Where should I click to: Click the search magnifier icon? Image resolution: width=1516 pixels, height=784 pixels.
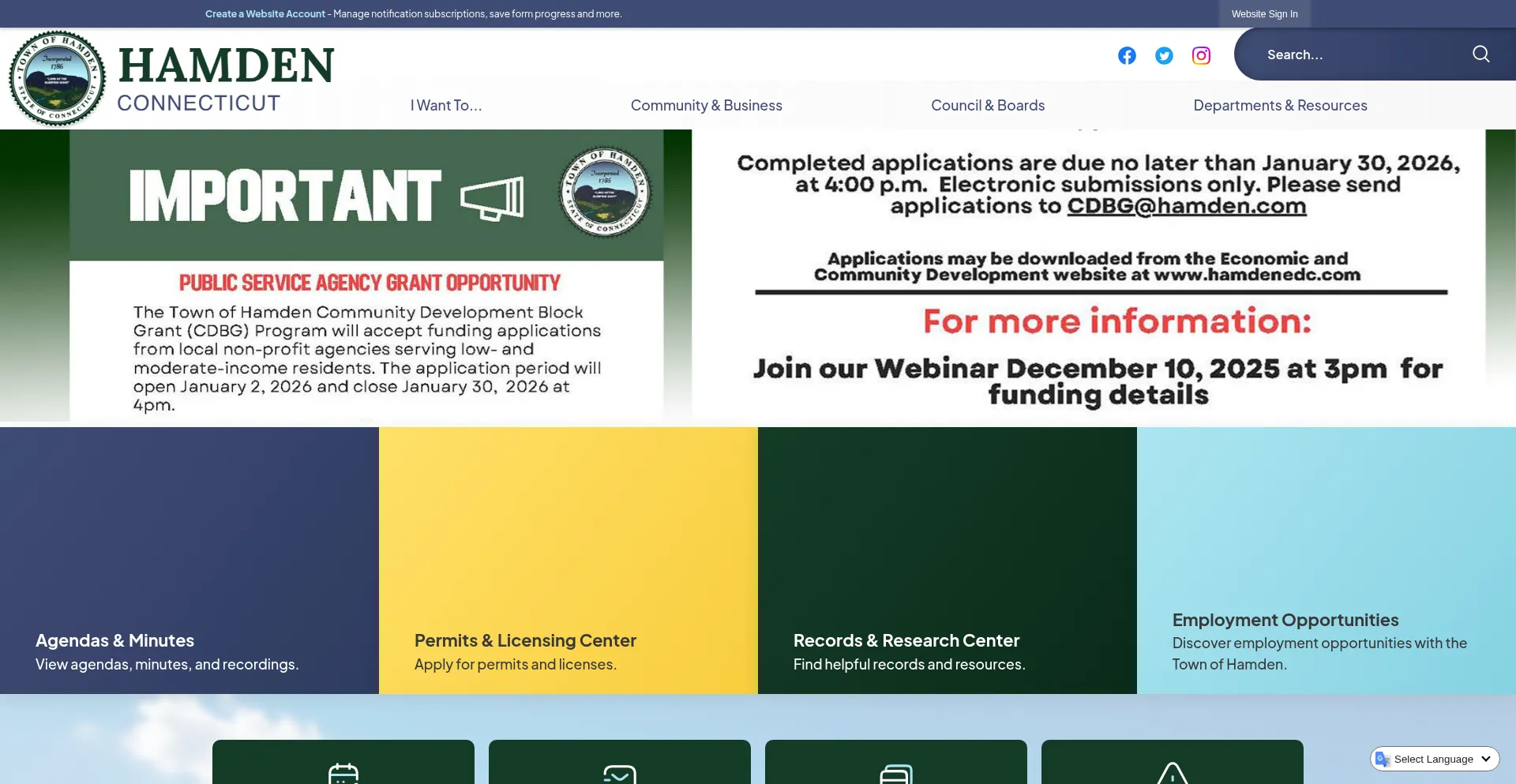(x=1481, y=54)
